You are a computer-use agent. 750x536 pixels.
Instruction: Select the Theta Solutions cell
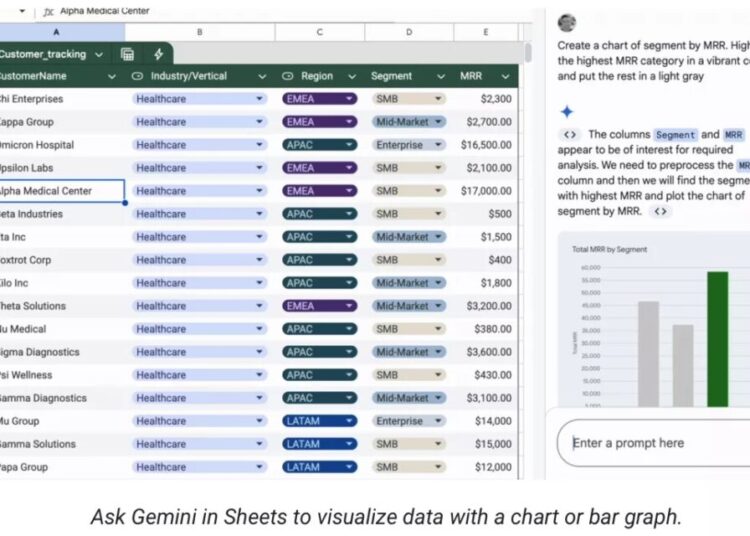tap(62, 306)
